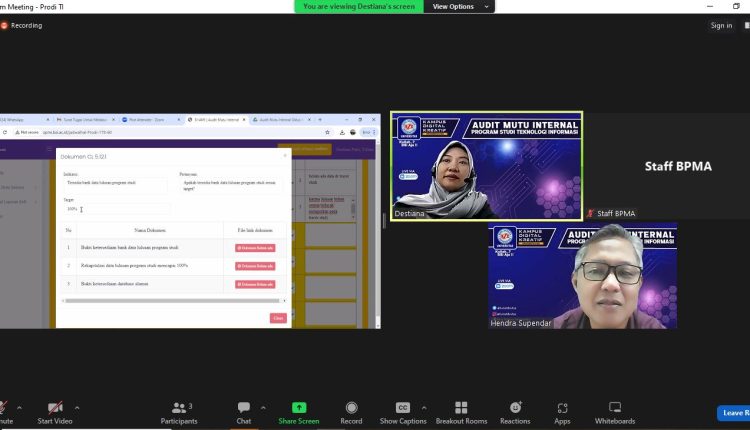Open the Chat panel
The height and width of the screenshot is (430, 750).
point(243,413)
